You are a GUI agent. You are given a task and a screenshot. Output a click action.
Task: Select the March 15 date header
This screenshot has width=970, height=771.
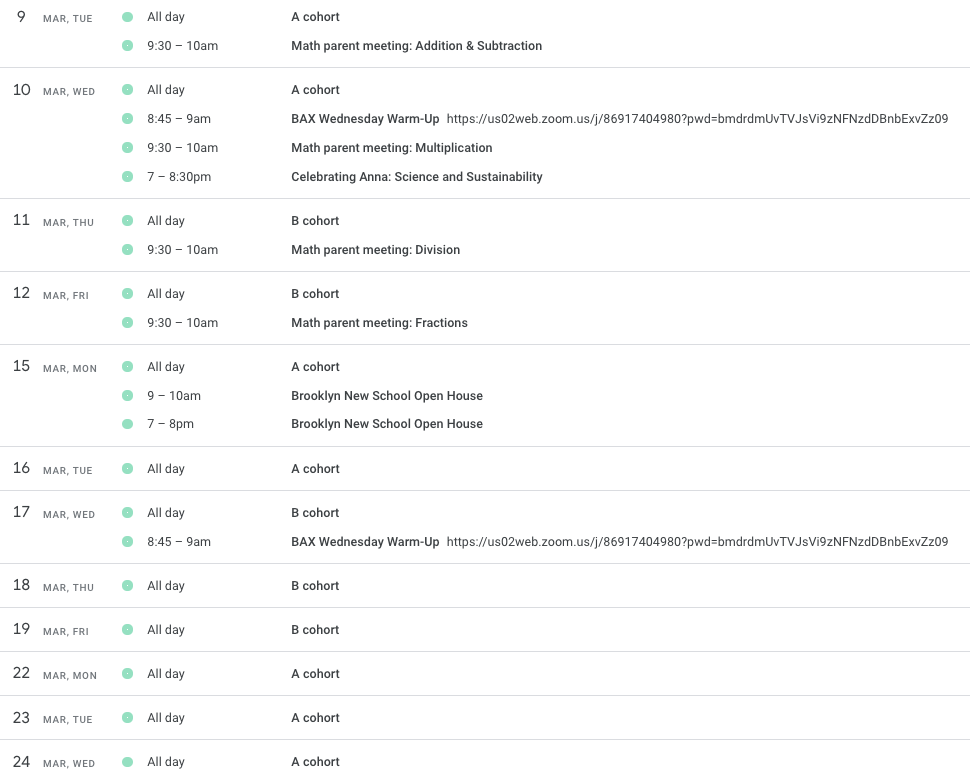[22, 367]
